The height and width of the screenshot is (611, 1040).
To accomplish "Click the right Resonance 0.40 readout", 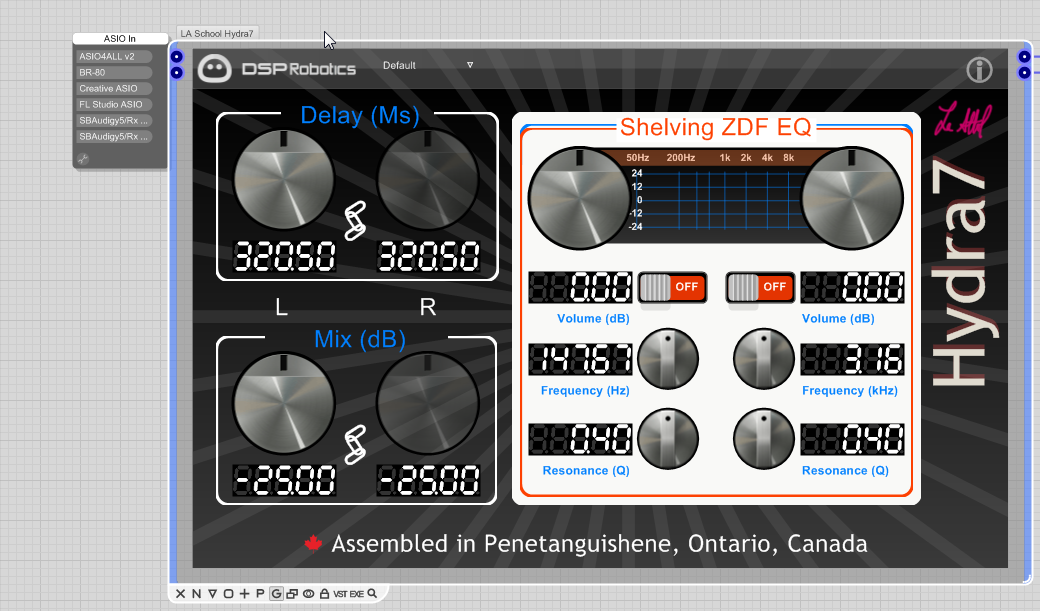I will pos(852,439).
